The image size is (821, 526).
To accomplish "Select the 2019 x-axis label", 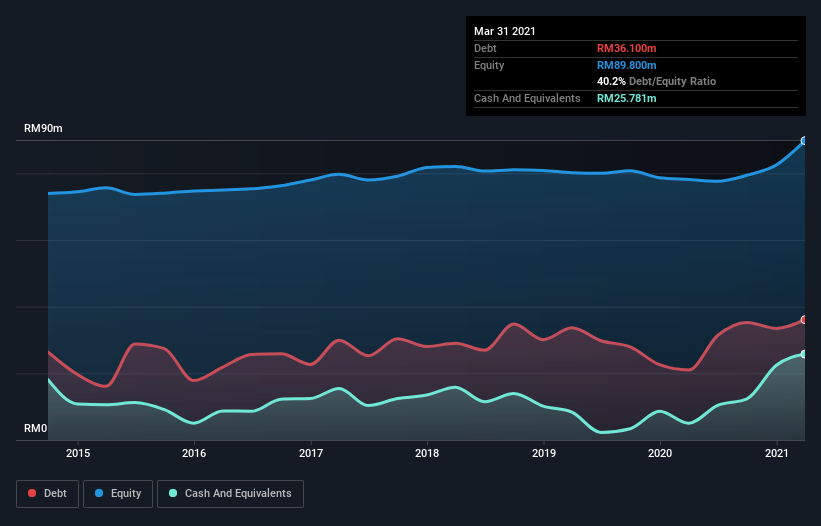I will [544, 453].
